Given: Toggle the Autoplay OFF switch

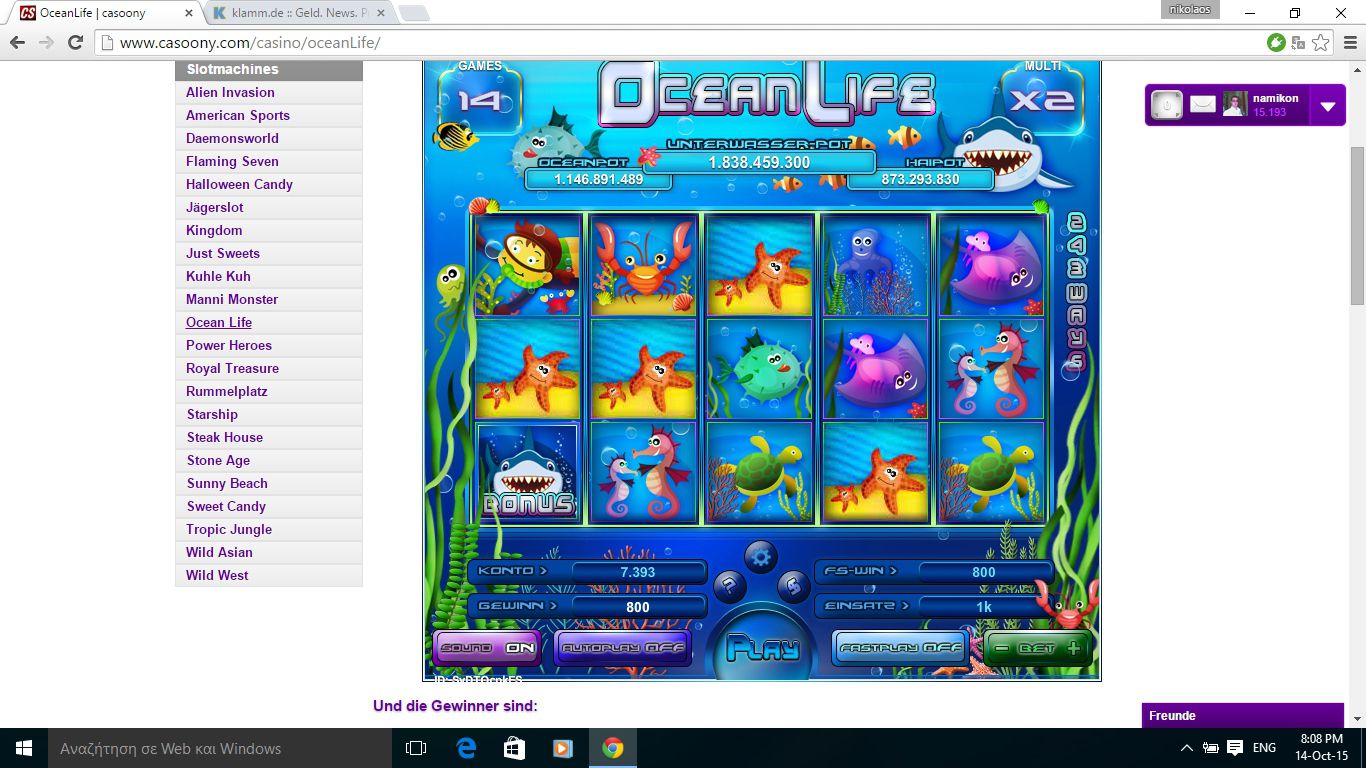Looking at the screenshot, I should (622, 648).
